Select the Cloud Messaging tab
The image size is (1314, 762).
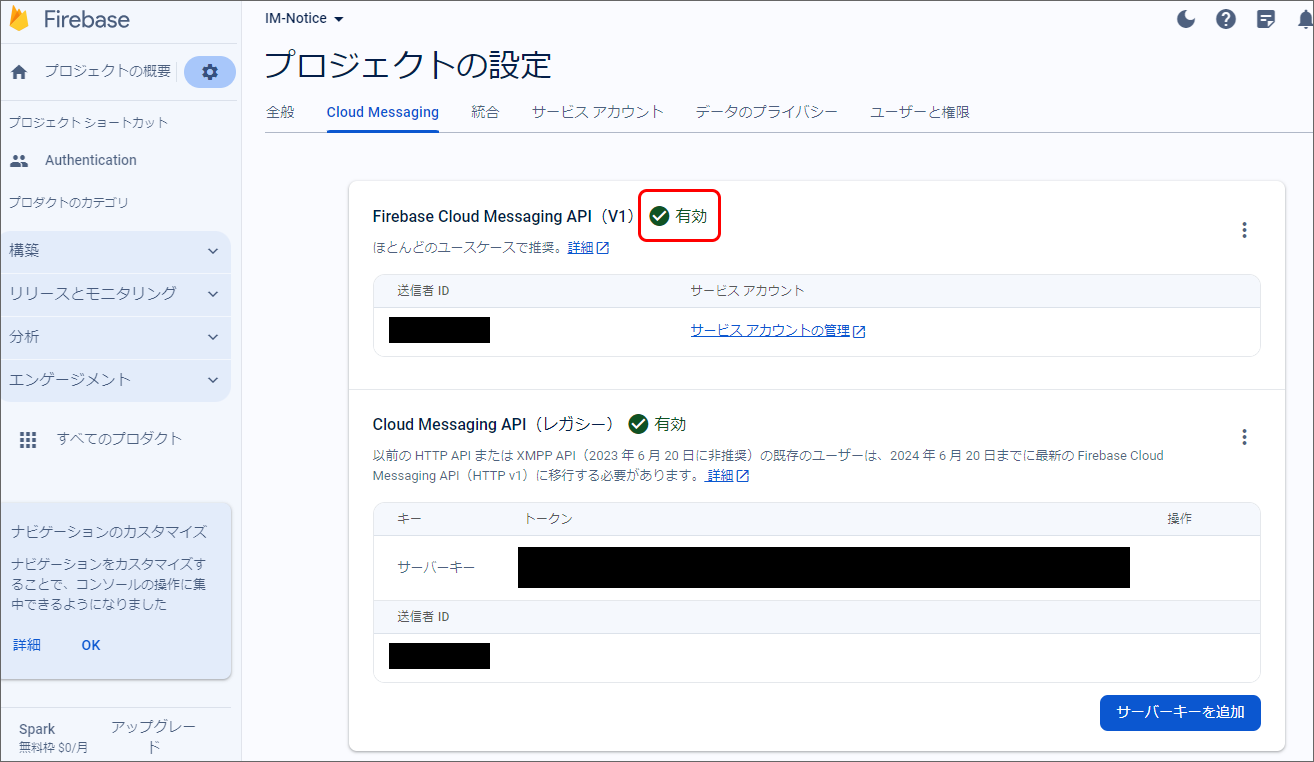(383, 112)
